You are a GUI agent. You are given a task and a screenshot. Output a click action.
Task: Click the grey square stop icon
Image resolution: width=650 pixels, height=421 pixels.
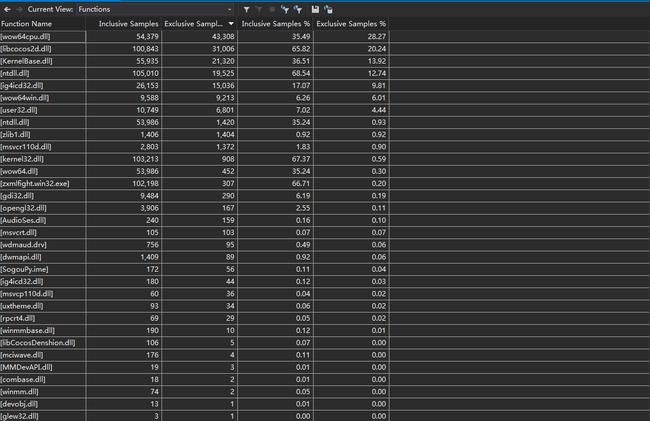[272, 9]
